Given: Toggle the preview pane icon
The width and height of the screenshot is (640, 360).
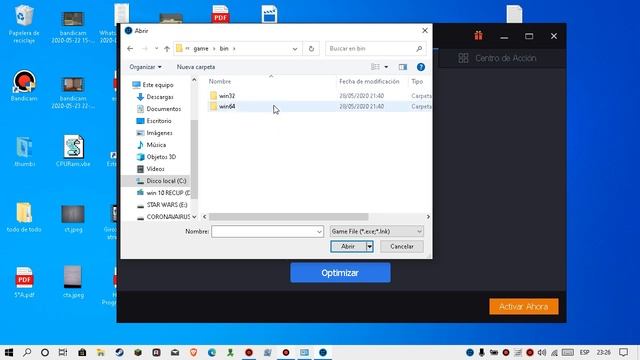Looking at the screenshot, I should click(403, 67).
